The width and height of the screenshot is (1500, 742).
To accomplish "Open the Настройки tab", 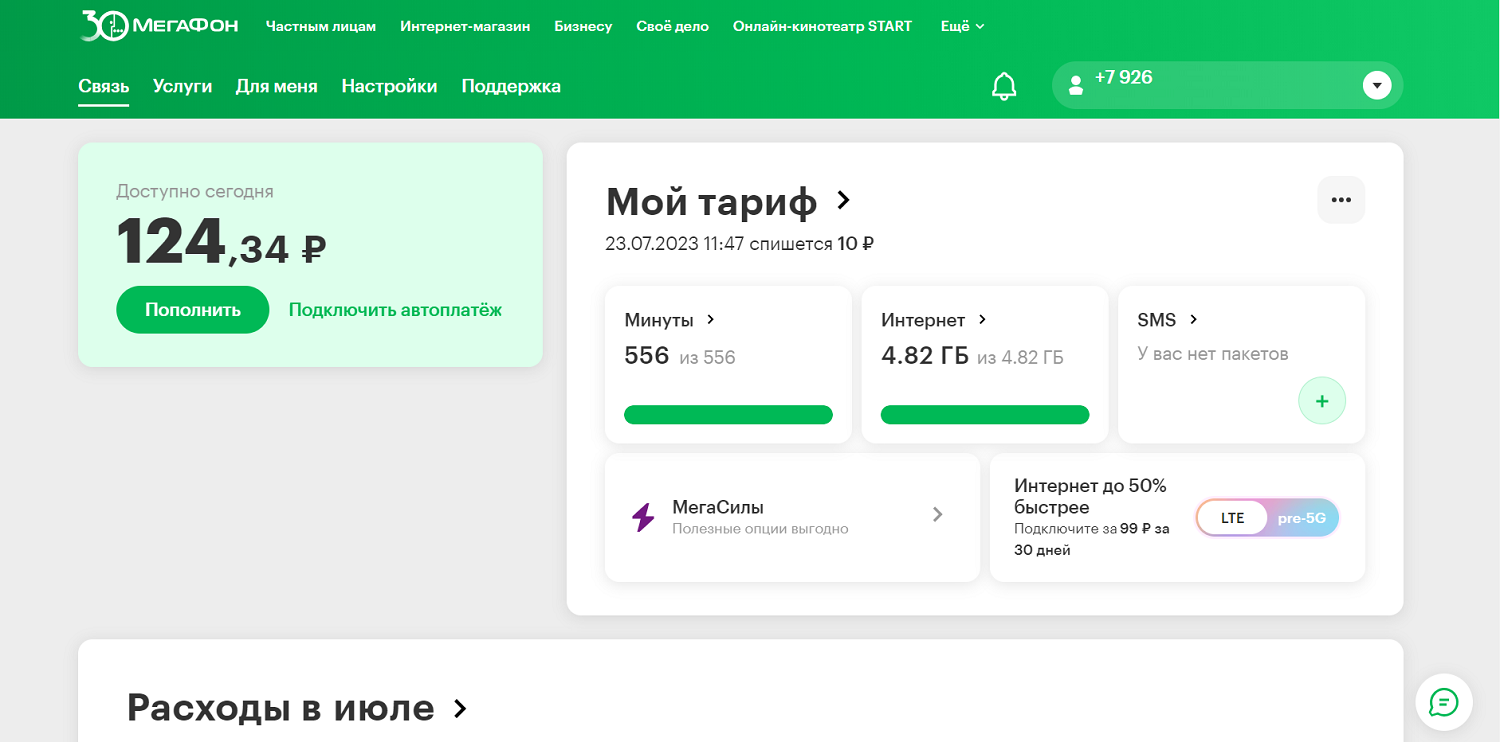I will [389, 87].
